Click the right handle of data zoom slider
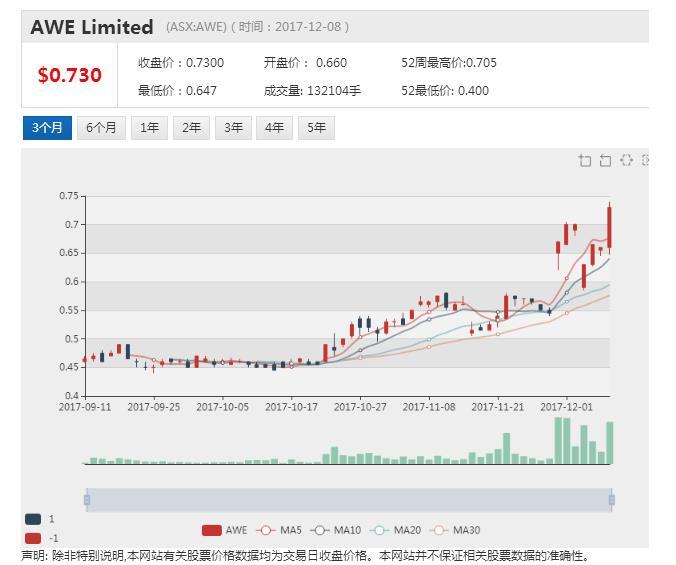This screenshot has height=565, width=676. pos(611,499)
